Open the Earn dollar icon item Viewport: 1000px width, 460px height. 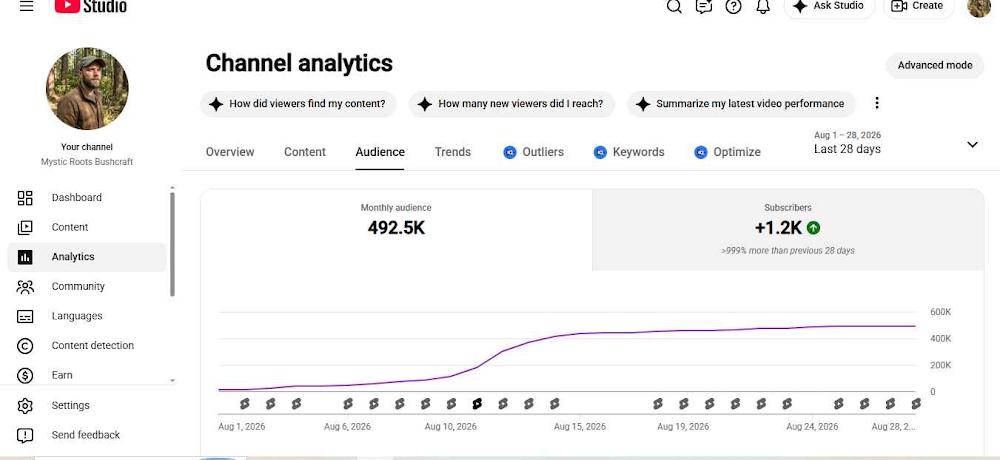click(x=25, y=375)
